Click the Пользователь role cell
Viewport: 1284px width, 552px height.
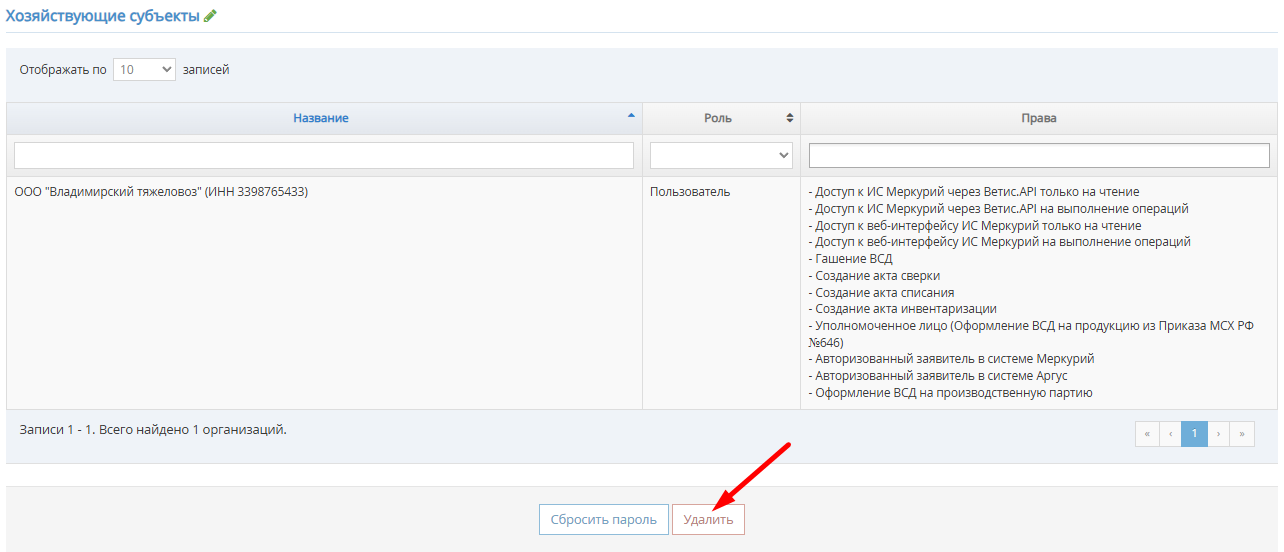(x=690, y=192)
